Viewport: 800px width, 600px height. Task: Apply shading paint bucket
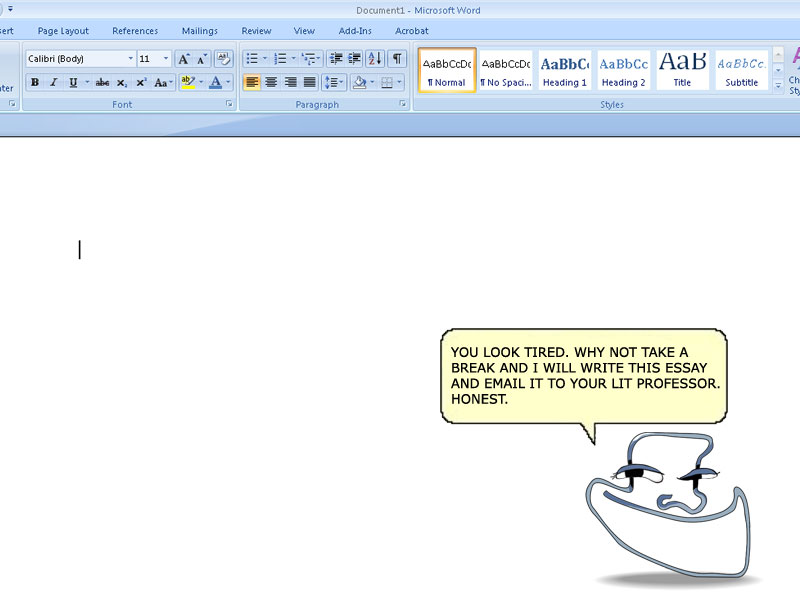(x=360, y=82)
